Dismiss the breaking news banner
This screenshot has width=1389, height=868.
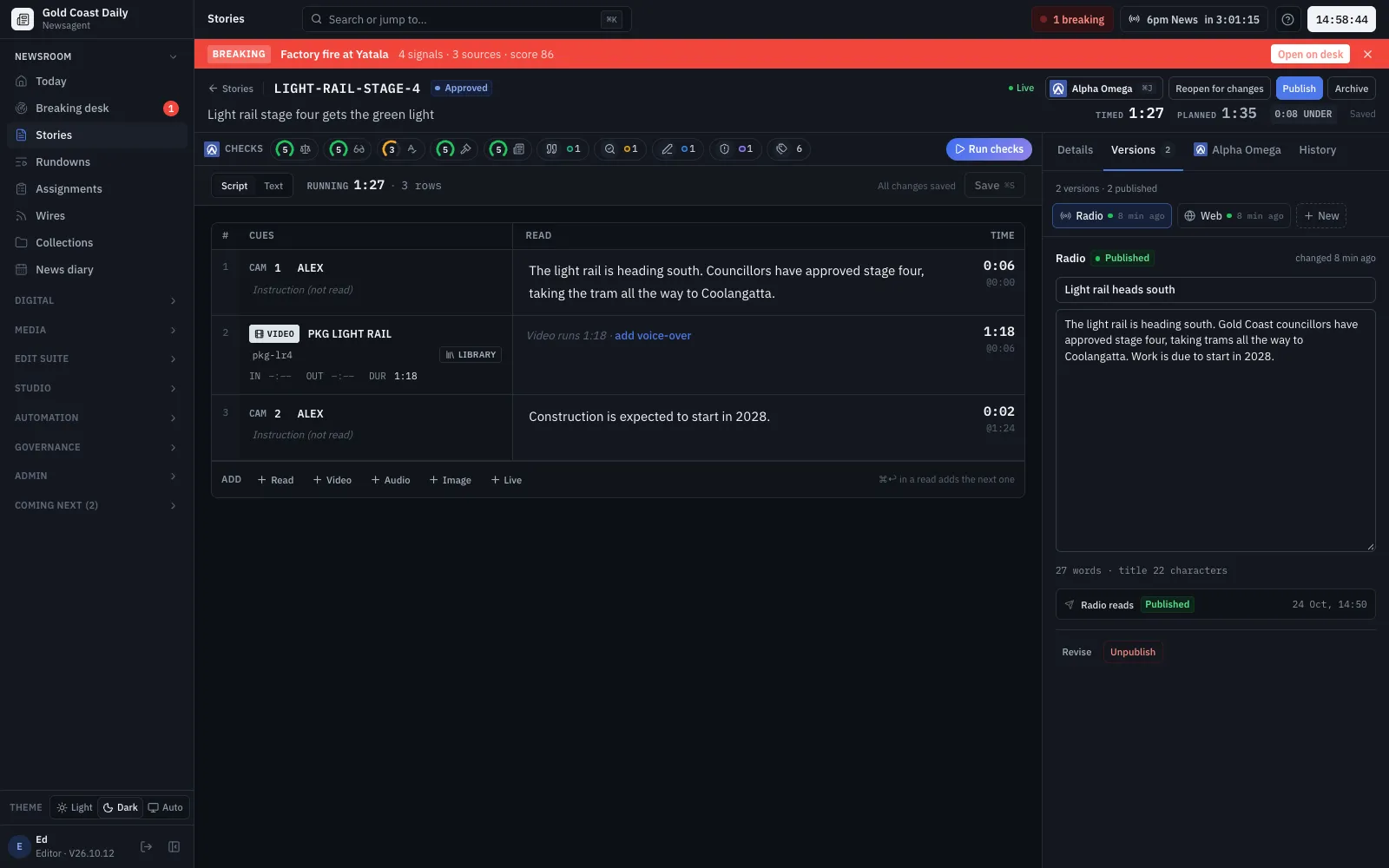(x=1368, y=54)
